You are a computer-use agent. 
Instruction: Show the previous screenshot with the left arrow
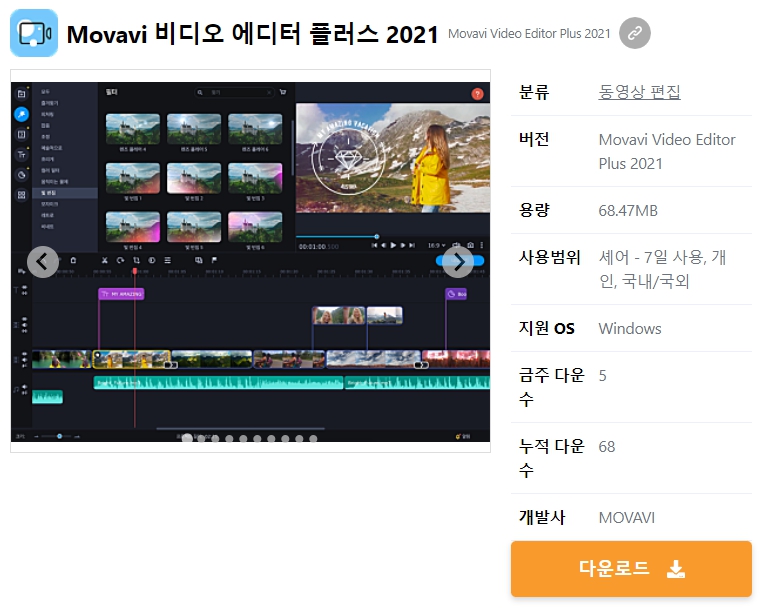click(x=43, y=262)
